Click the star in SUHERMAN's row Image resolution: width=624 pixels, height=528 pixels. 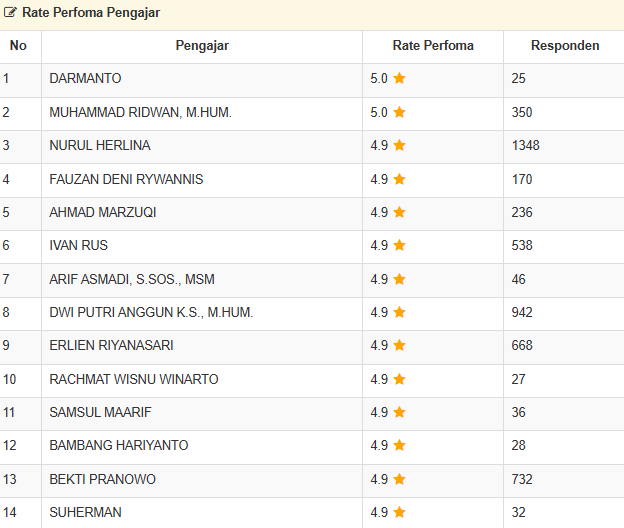(x=399, y=513)
